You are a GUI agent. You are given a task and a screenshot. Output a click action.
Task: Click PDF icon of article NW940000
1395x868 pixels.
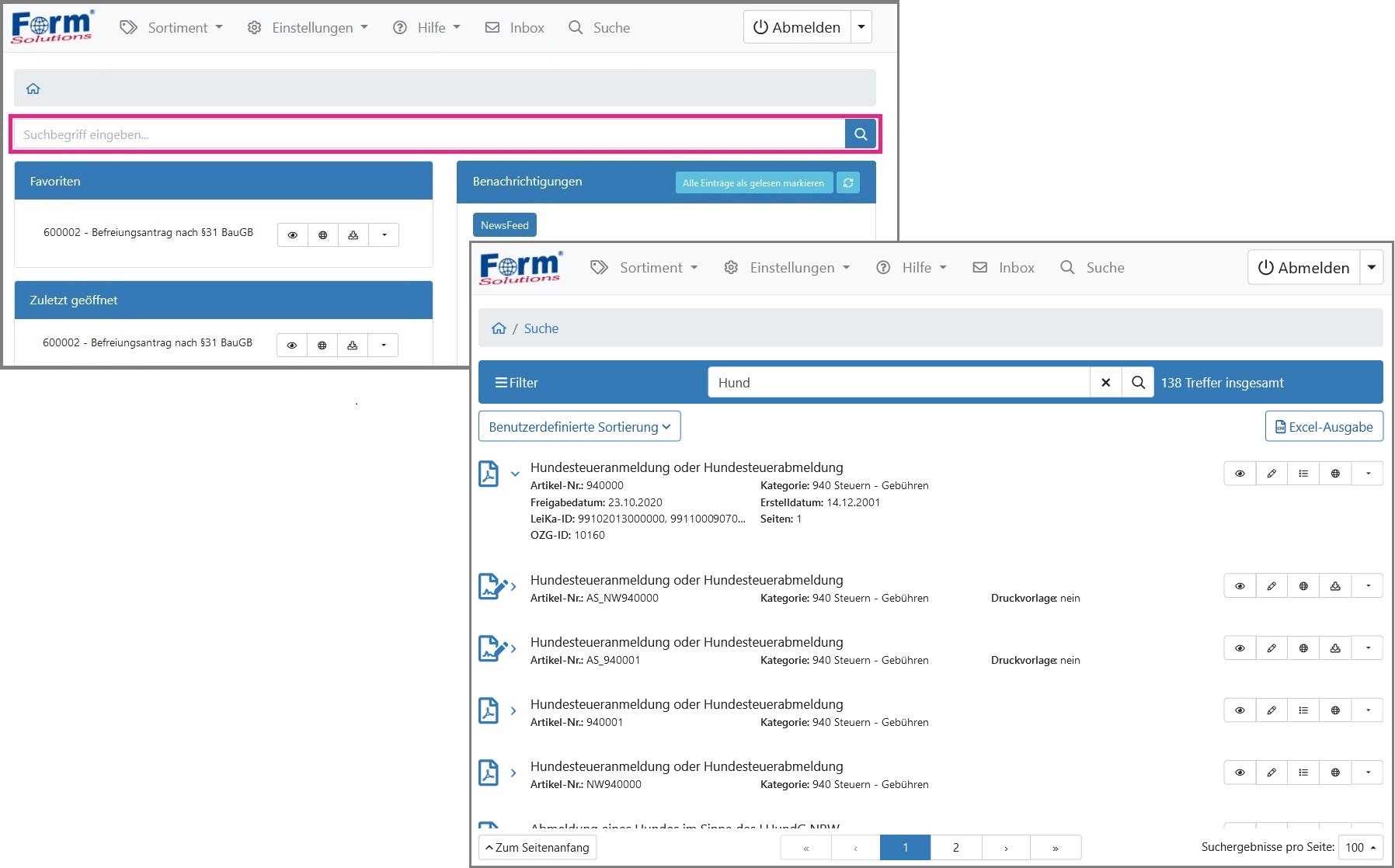point(489,773)
